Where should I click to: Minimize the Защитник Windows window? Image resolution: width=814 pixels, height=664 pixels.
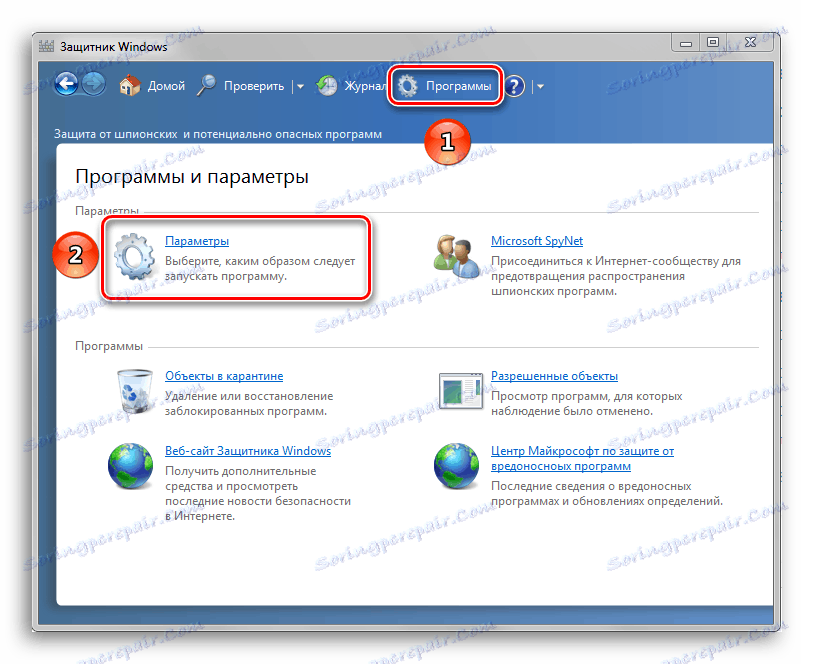686,43
